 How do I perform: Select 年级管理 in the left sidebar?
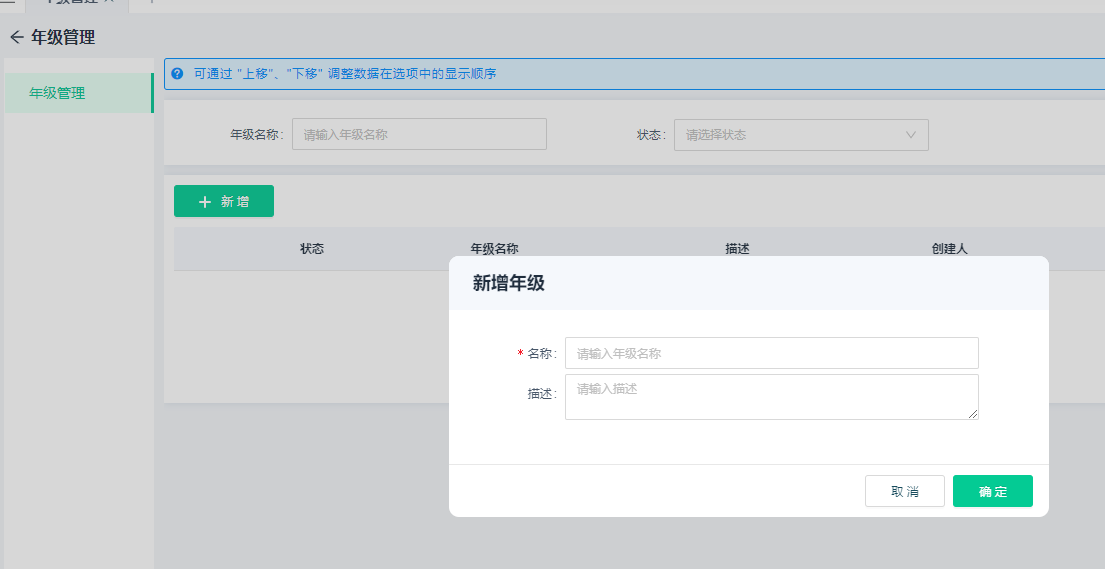tap(57, 93)
